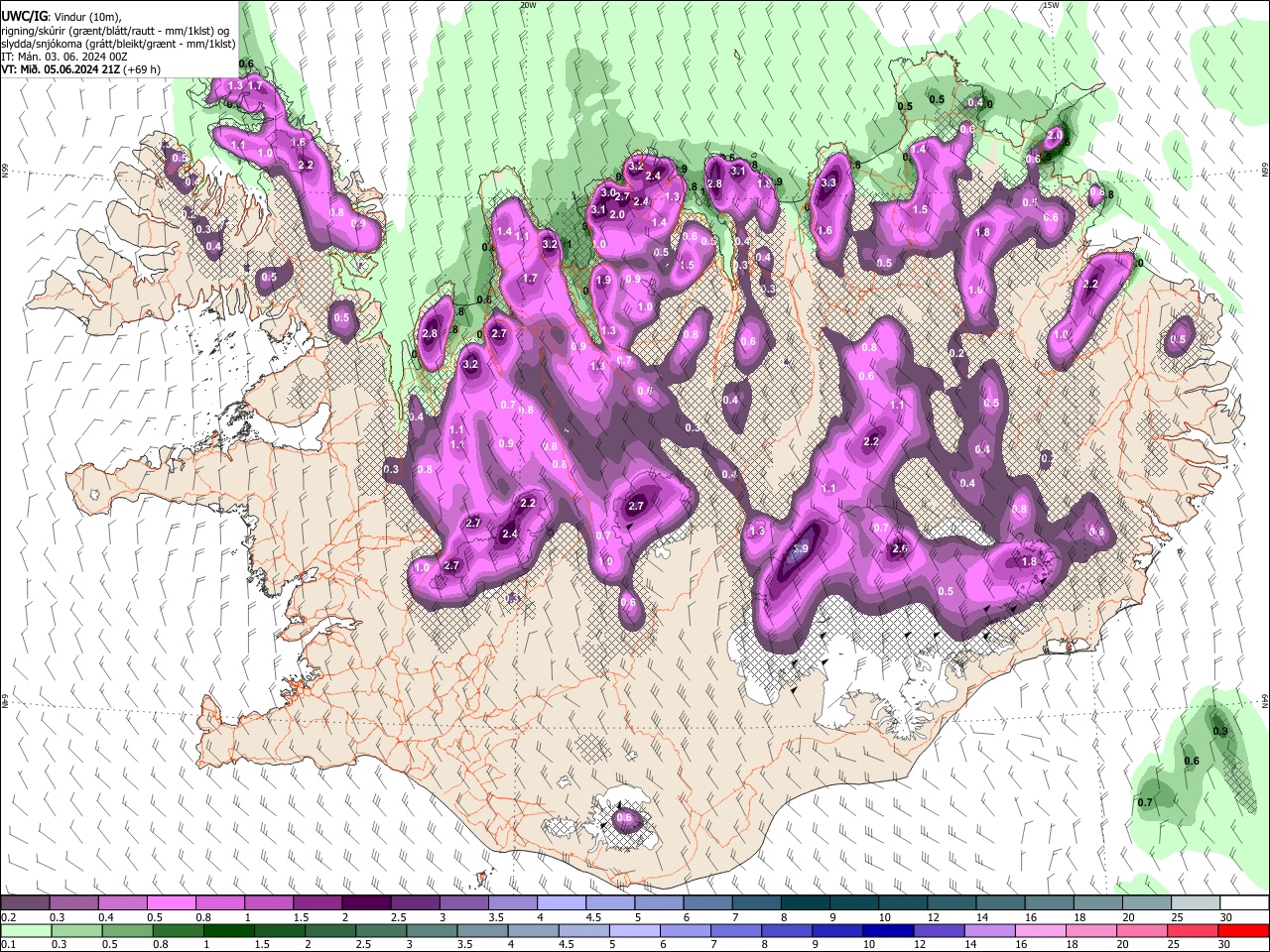Click the dark teal 8 swatch in upper legend
This screenshot has width=1270, height=952.
806,903
